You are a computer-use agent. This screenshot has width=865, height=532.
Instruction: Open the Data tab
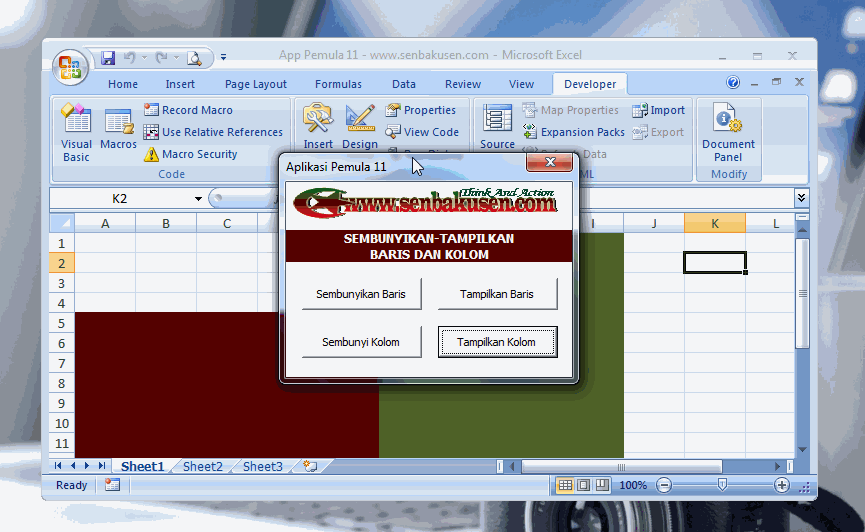(404, 84)
